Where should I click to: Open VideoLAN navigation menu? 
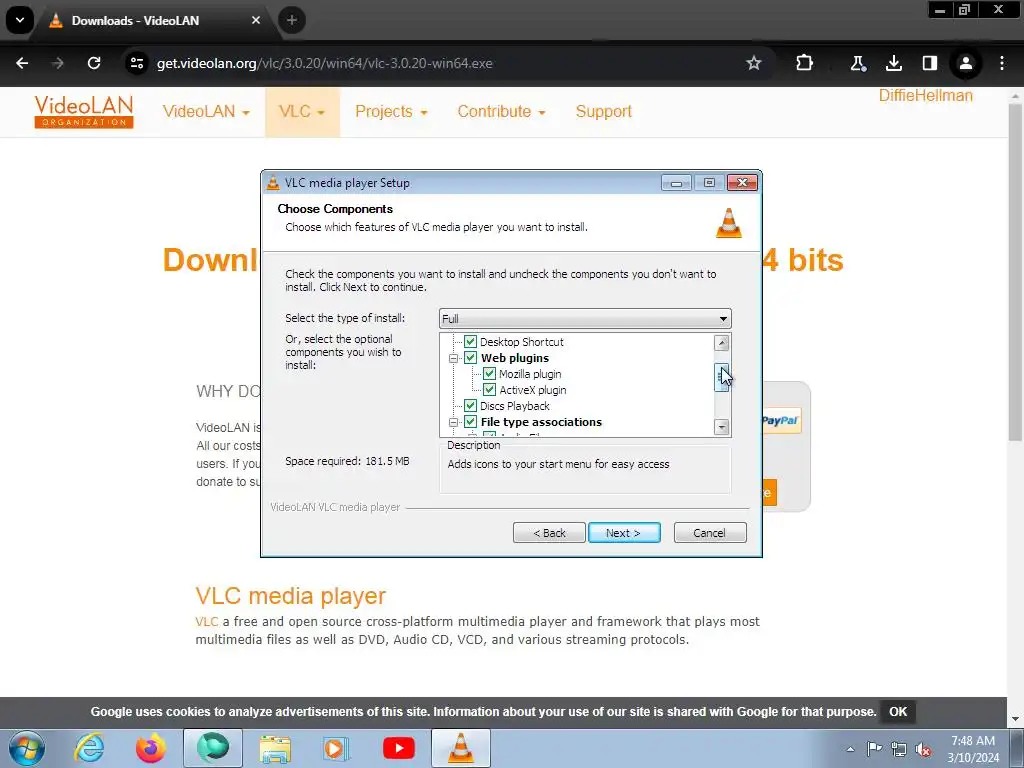coord(206,112)
